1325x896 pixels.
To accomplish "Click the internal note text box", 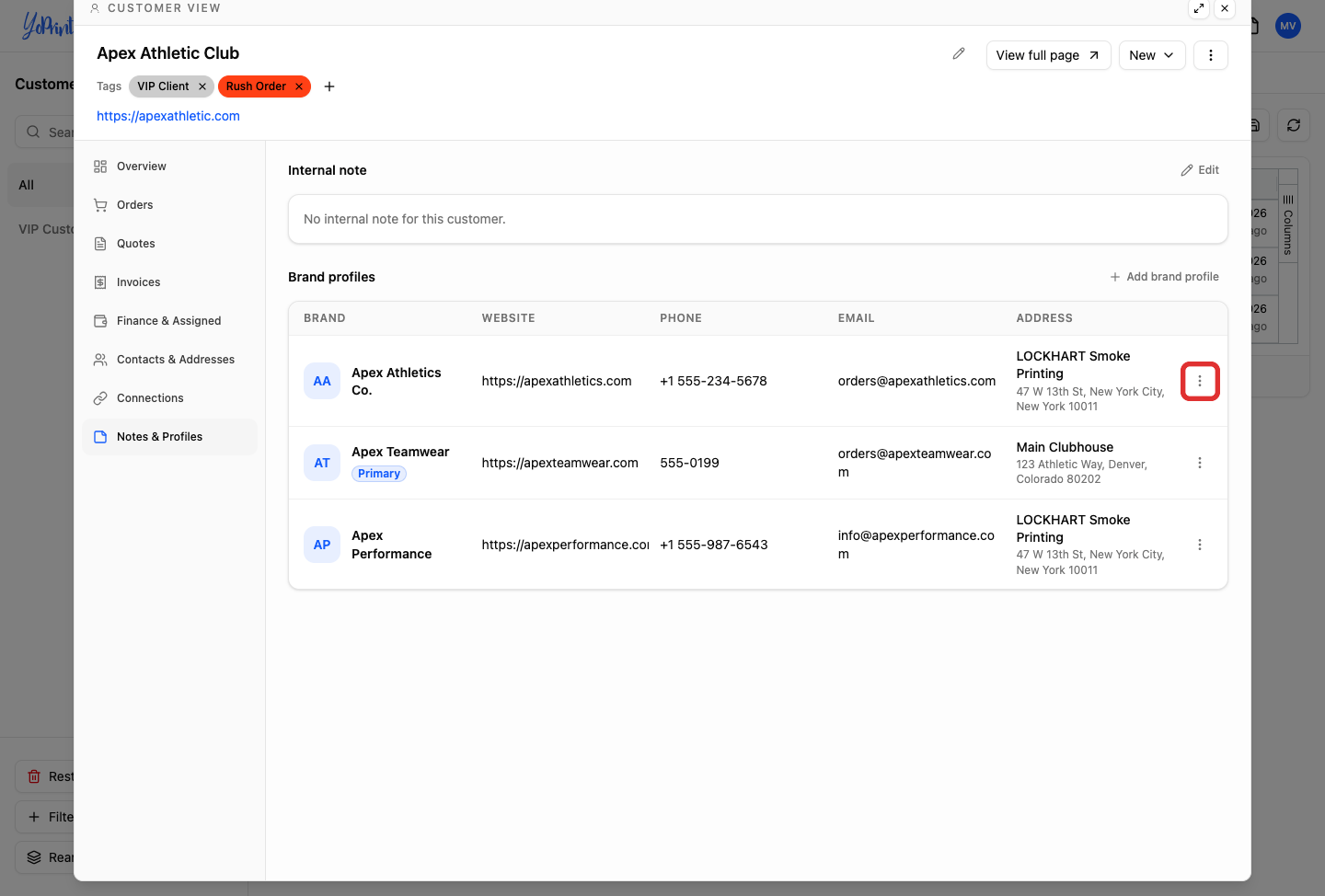I will coord(758,219).
